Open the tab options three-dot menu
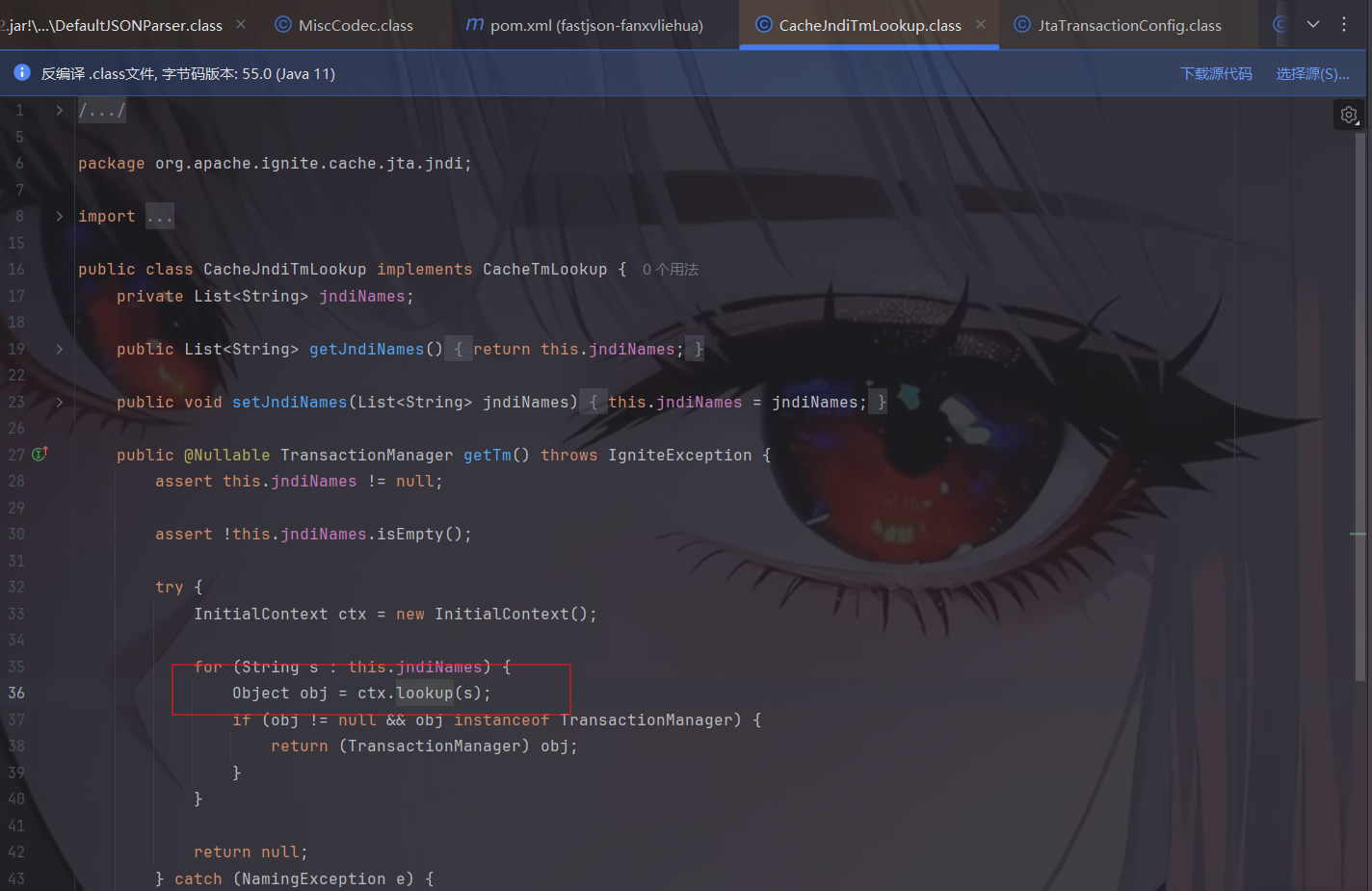This screenshot has height=891, width=1372. click(x=1344, y=24)
